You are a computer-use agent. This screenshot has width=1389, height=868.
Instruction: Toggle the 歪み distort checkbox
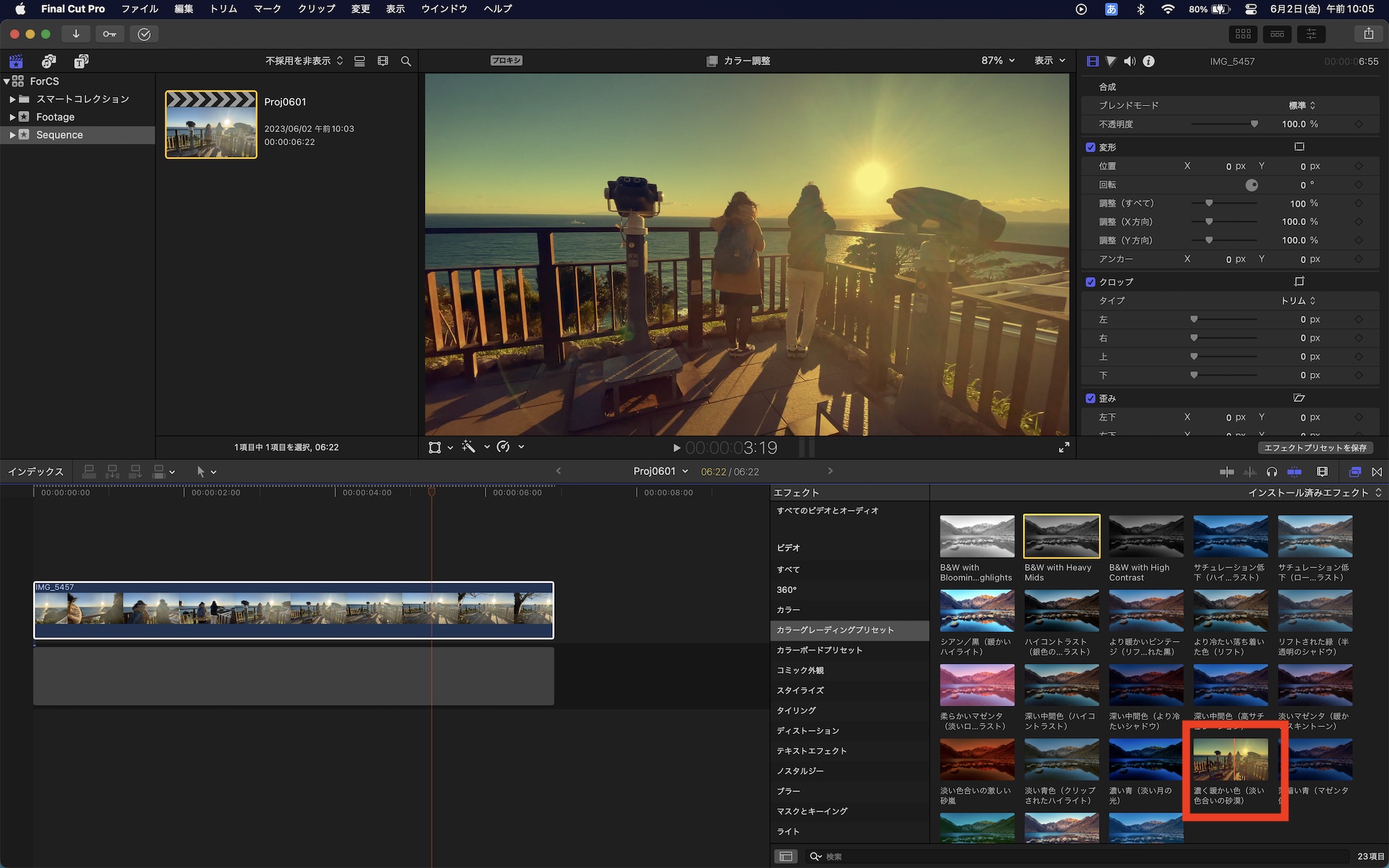[1090, 399]
